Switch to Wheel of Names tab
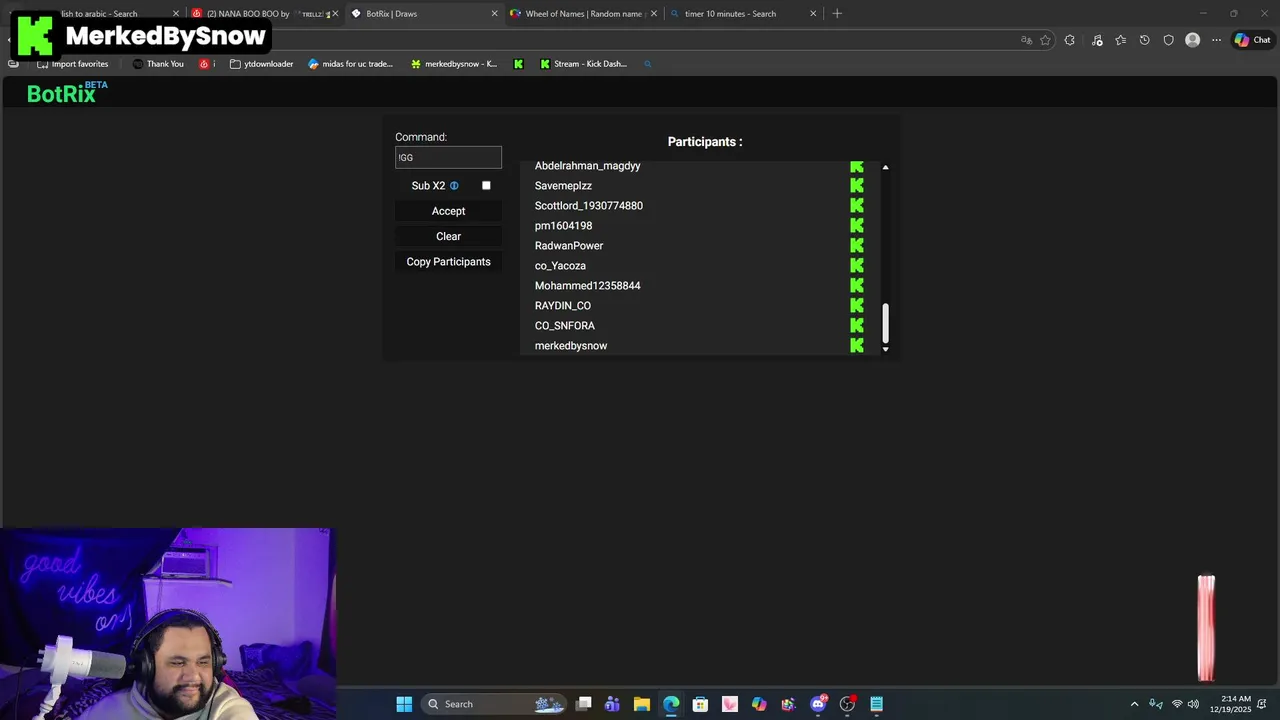The image size is (1280, 720). click(x=583, y=14)
